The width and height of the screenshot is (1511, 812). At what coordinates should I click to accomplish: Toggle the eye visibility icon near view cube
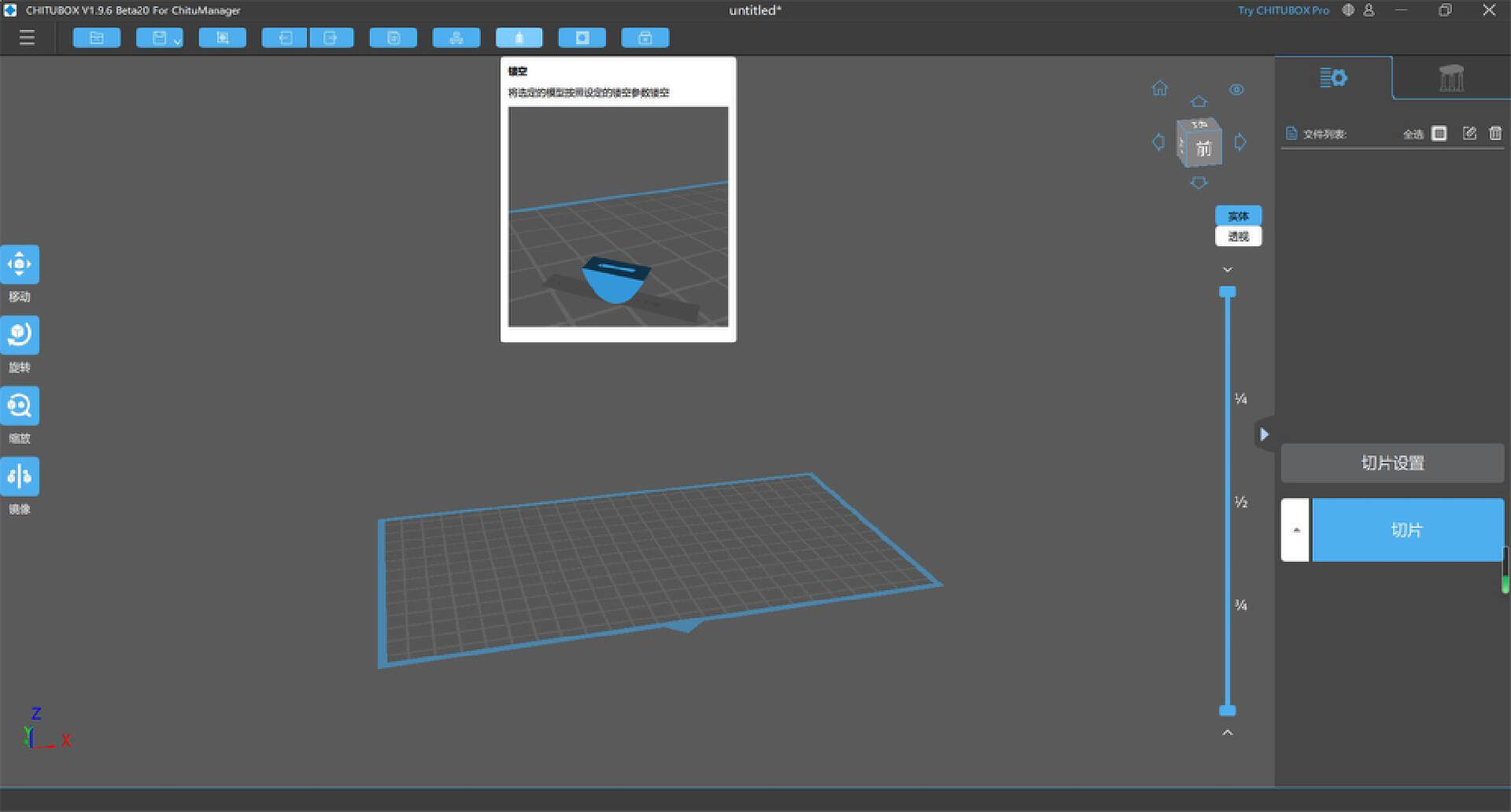point(1236,90)
